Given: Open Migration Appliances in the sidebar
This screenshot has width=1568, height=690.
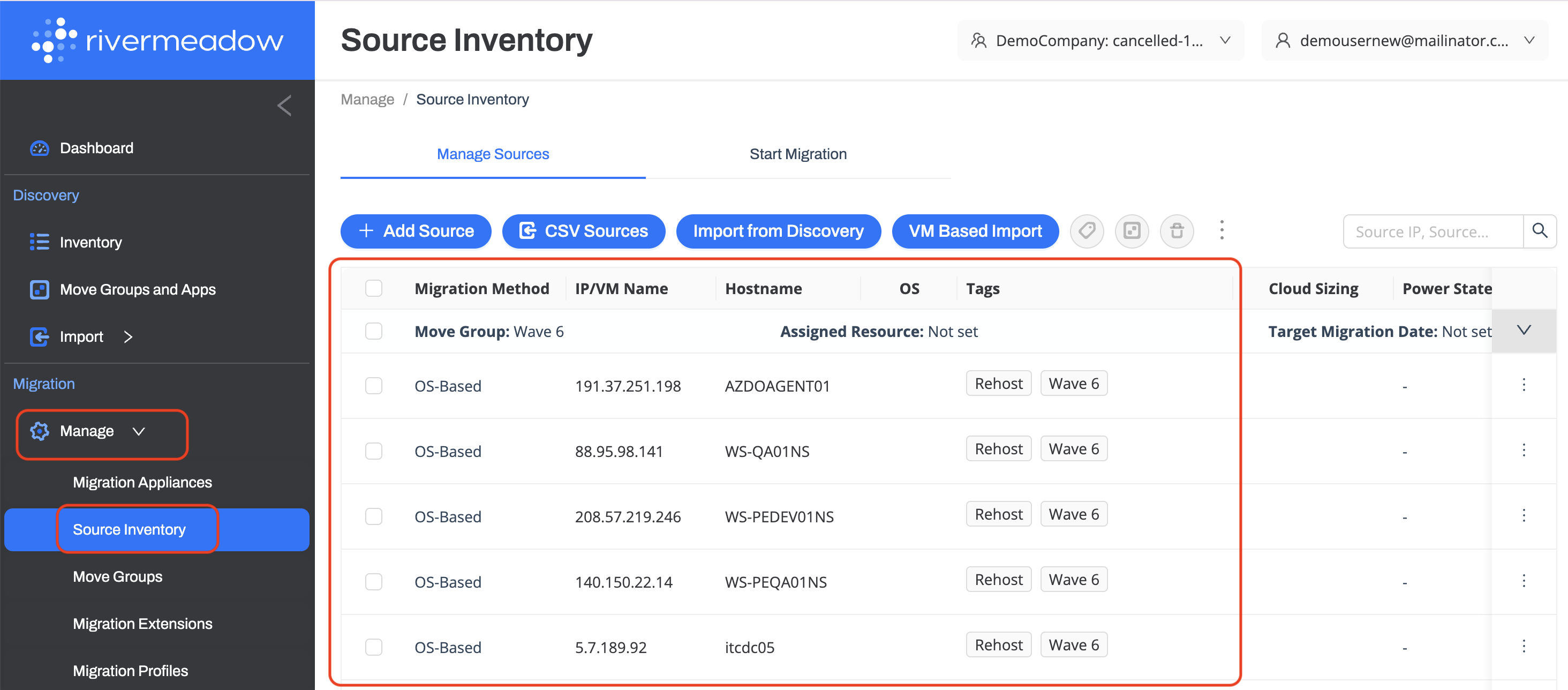Looking at the screenshot, I should (142, 482).
